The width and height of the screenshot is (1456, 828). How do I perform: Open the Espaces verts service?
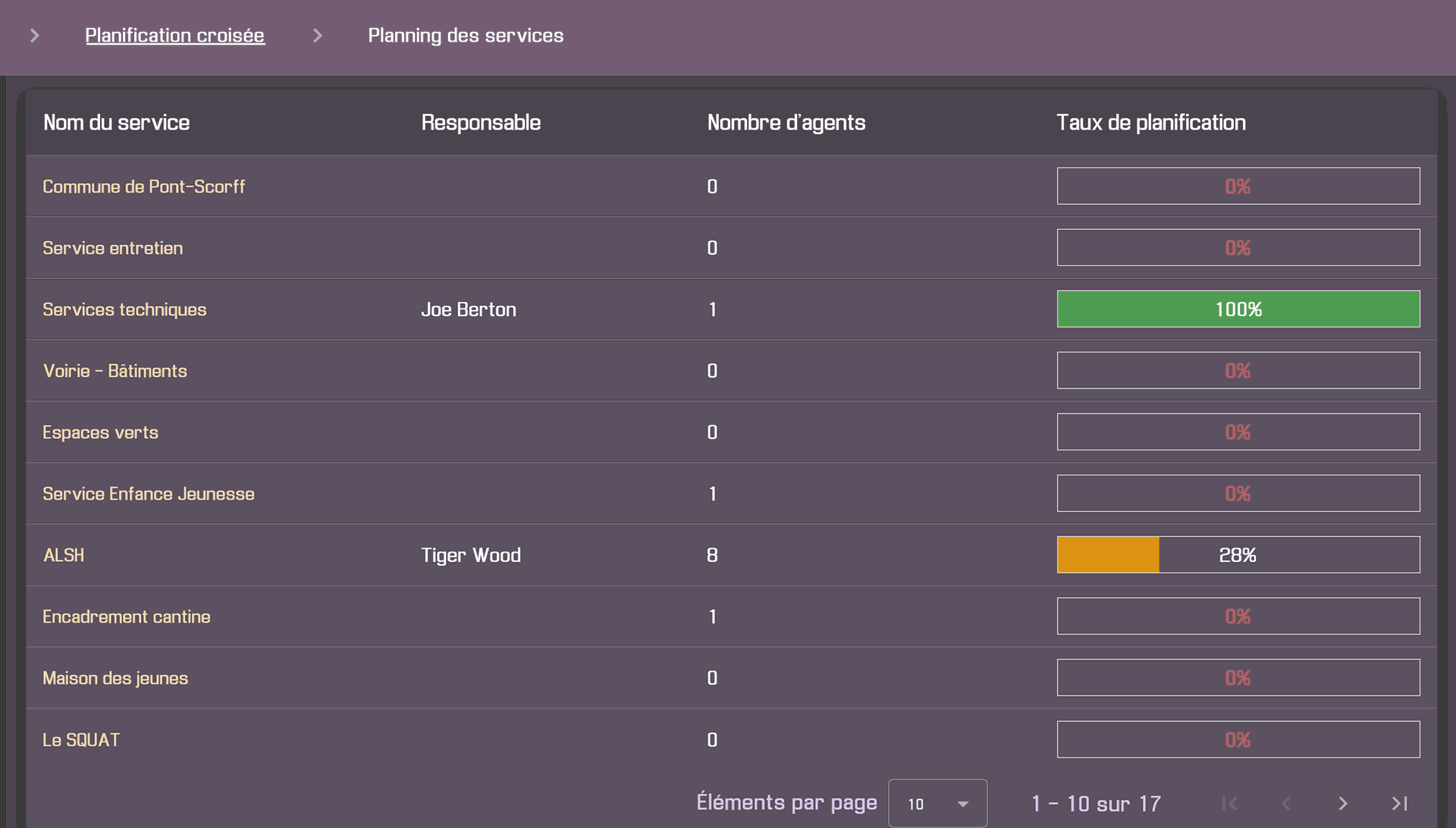point(100,432)
